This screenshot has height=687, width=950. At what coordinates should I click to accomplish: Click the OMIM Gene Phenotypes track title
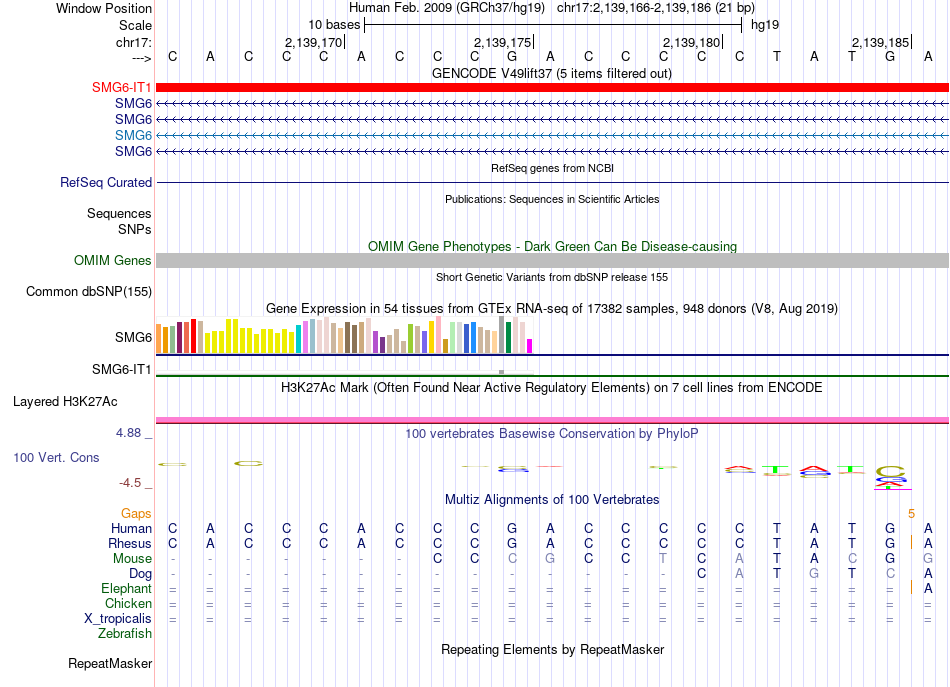point(552,247)
